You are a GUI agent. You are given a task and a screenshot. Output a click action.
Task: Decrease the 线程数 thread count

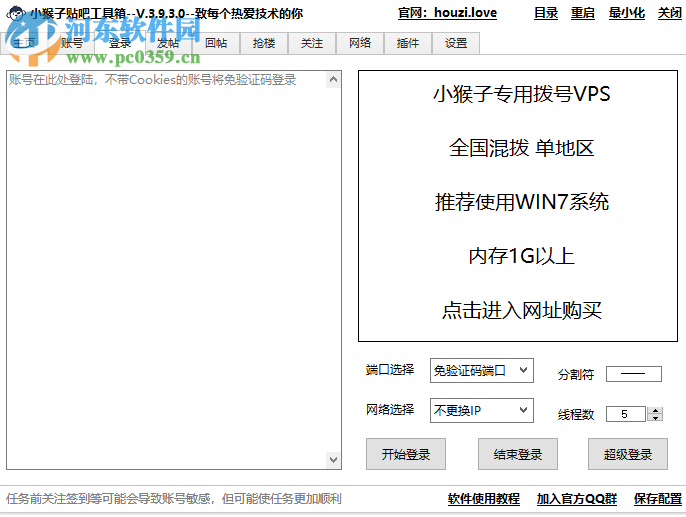point(655,418)
